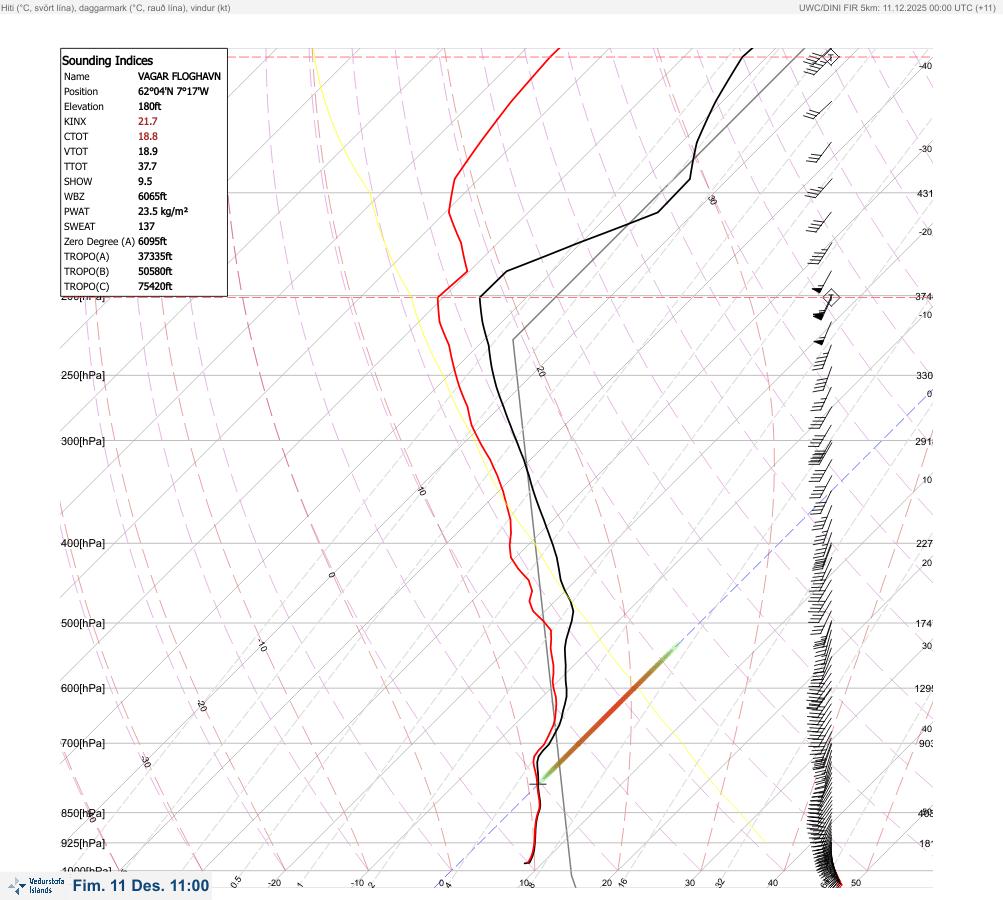
Task: Click the TTOT value 37.7
Action: click(x=148, y=166)
